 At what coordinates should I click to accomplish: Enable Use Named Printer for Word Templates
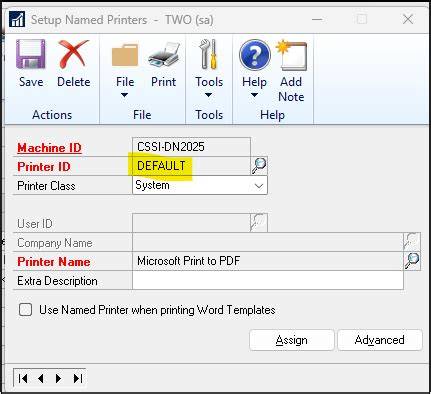[26, 310]
